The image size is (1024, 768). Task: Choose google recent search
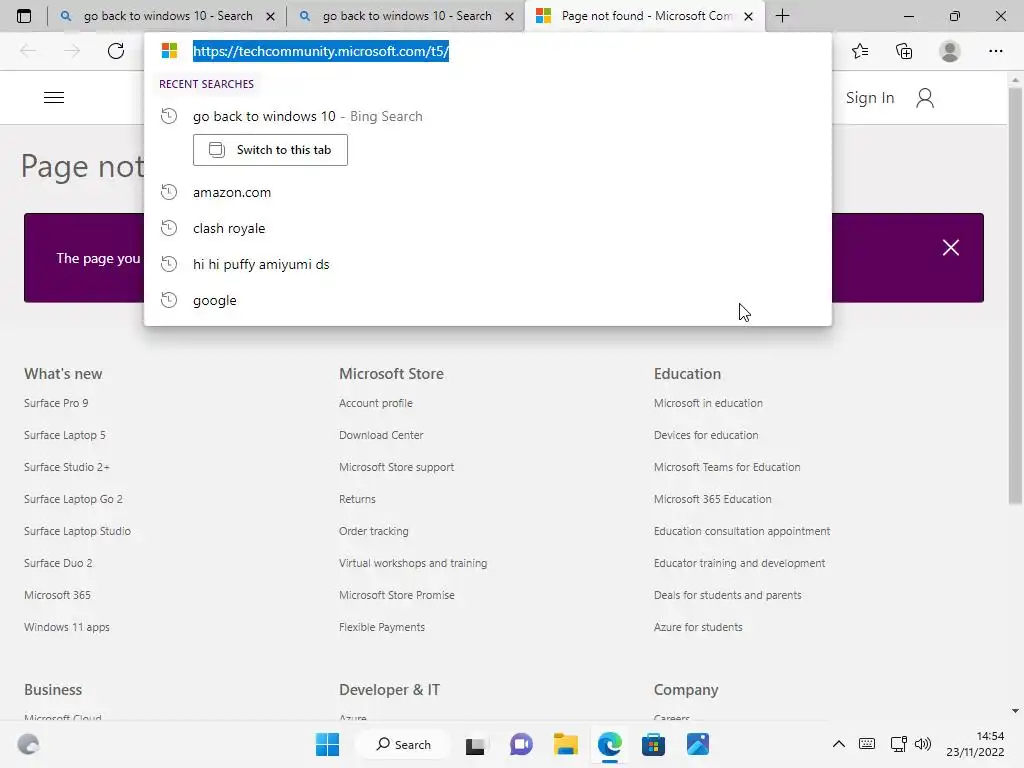pyautogui.click(x=487, y=300)
